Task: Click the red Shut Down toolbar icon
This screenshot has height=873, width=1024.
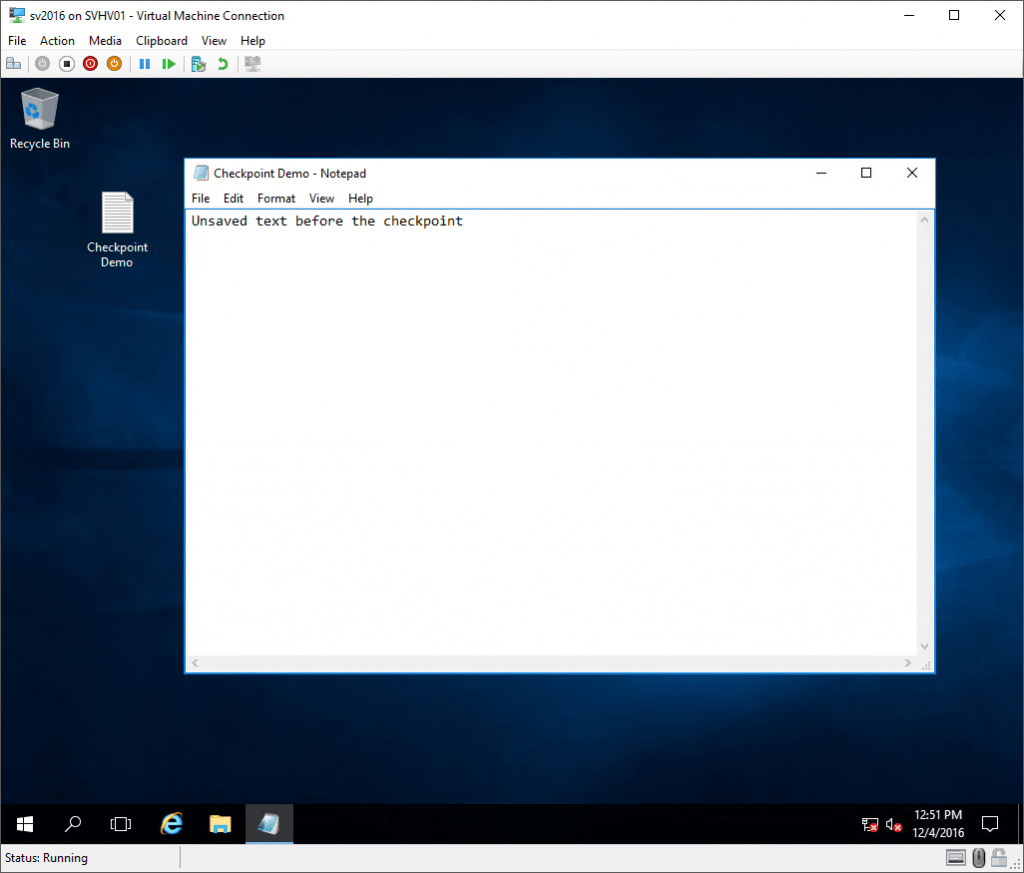Action: pos(91,64)
